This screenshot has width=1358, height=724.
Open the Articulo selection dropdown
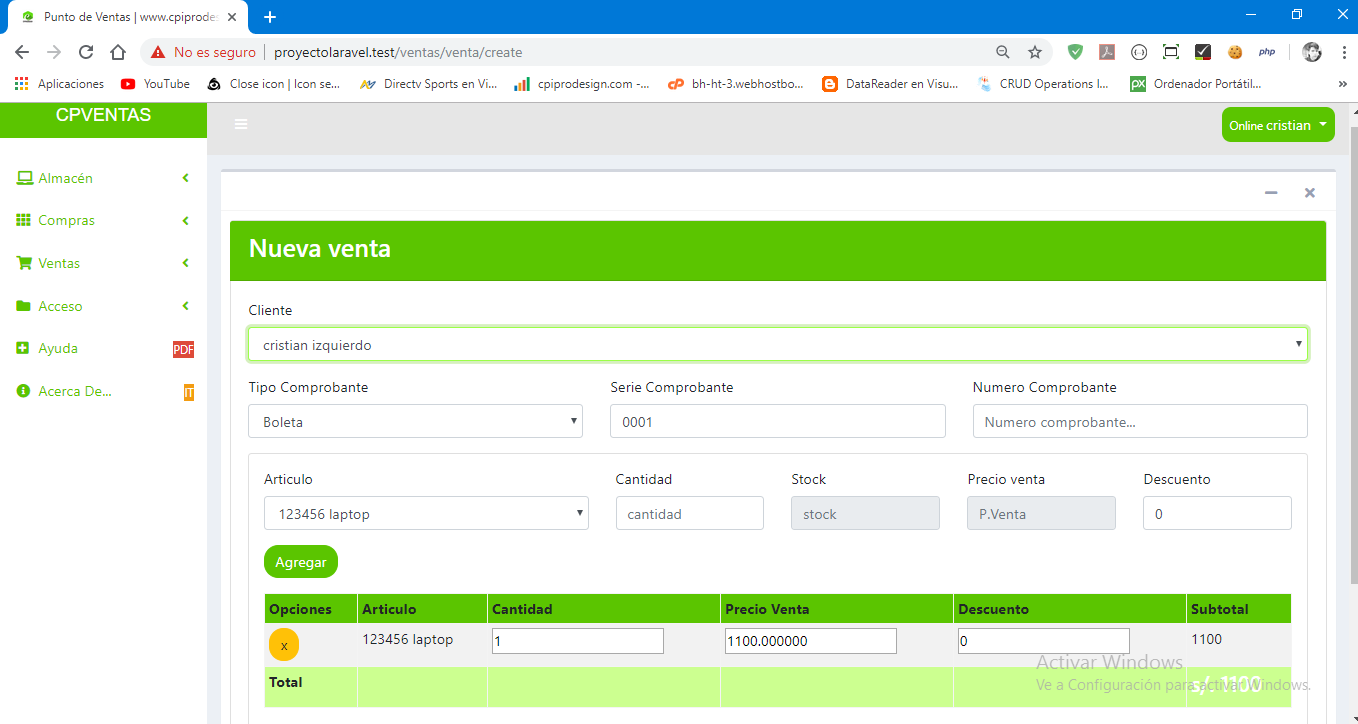click(426, 514)
